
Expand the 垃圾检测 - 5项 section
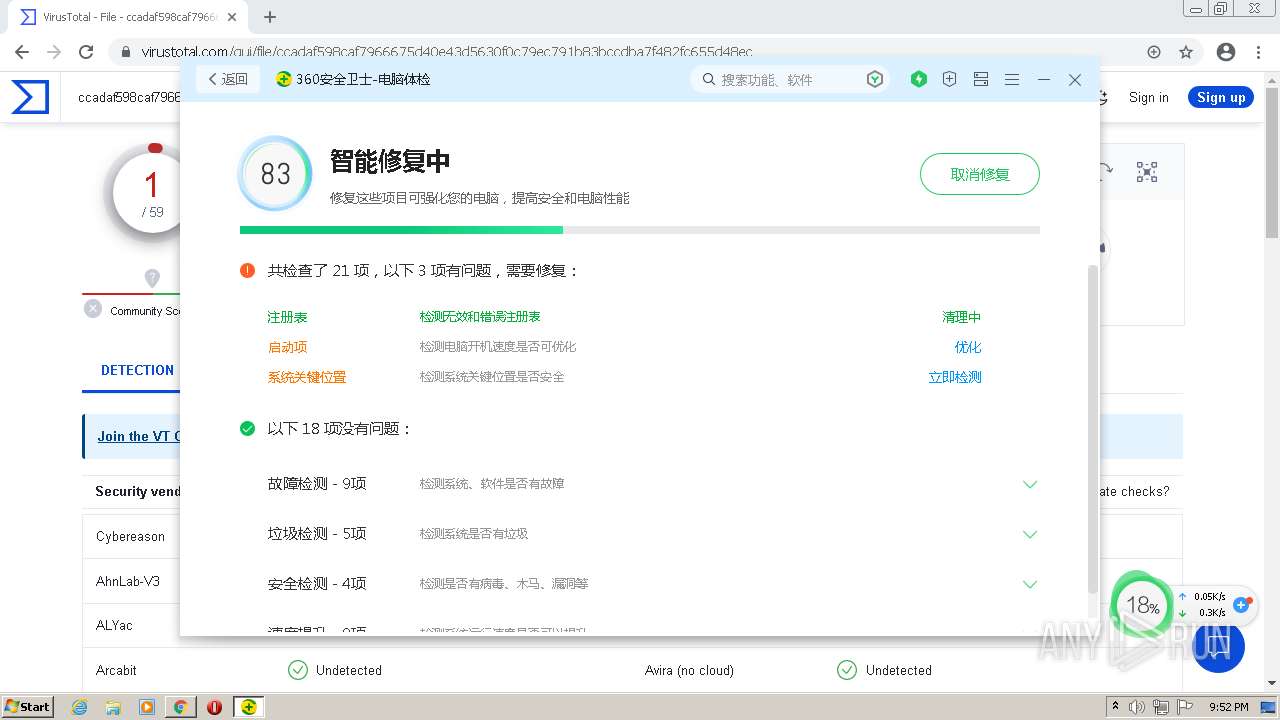[x=1030, y=534]
